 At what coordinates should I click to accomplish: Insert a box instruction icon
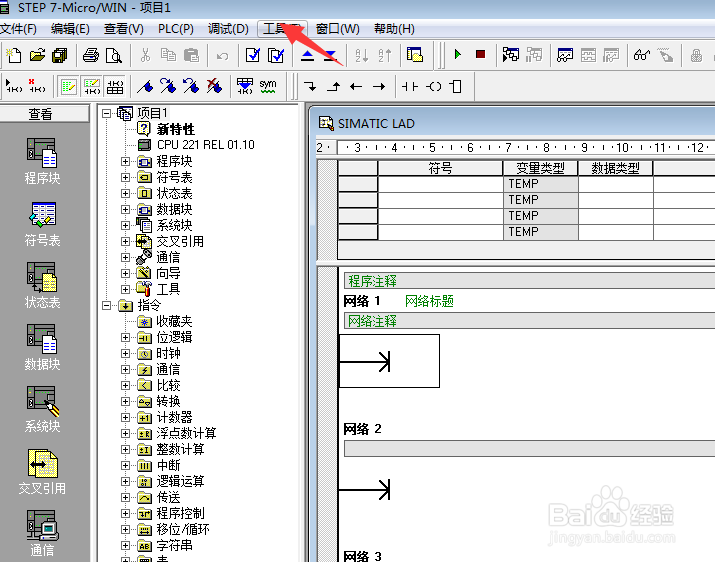click(456, 86)
